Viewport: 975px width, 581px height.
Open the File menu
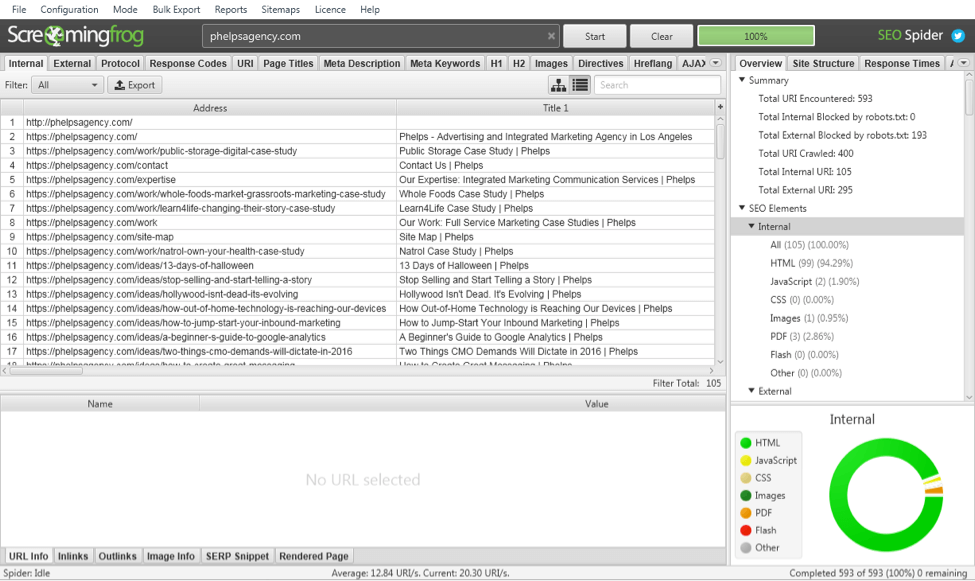[x=19, y=9]
